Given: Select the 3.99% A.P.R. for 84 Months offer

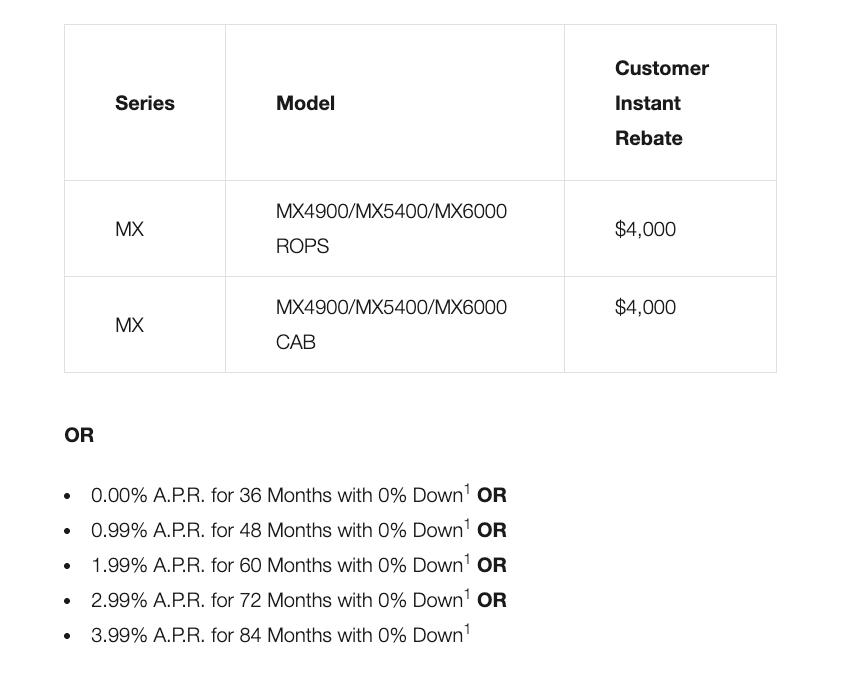Looking at the screenshot, I should [276, 635].
